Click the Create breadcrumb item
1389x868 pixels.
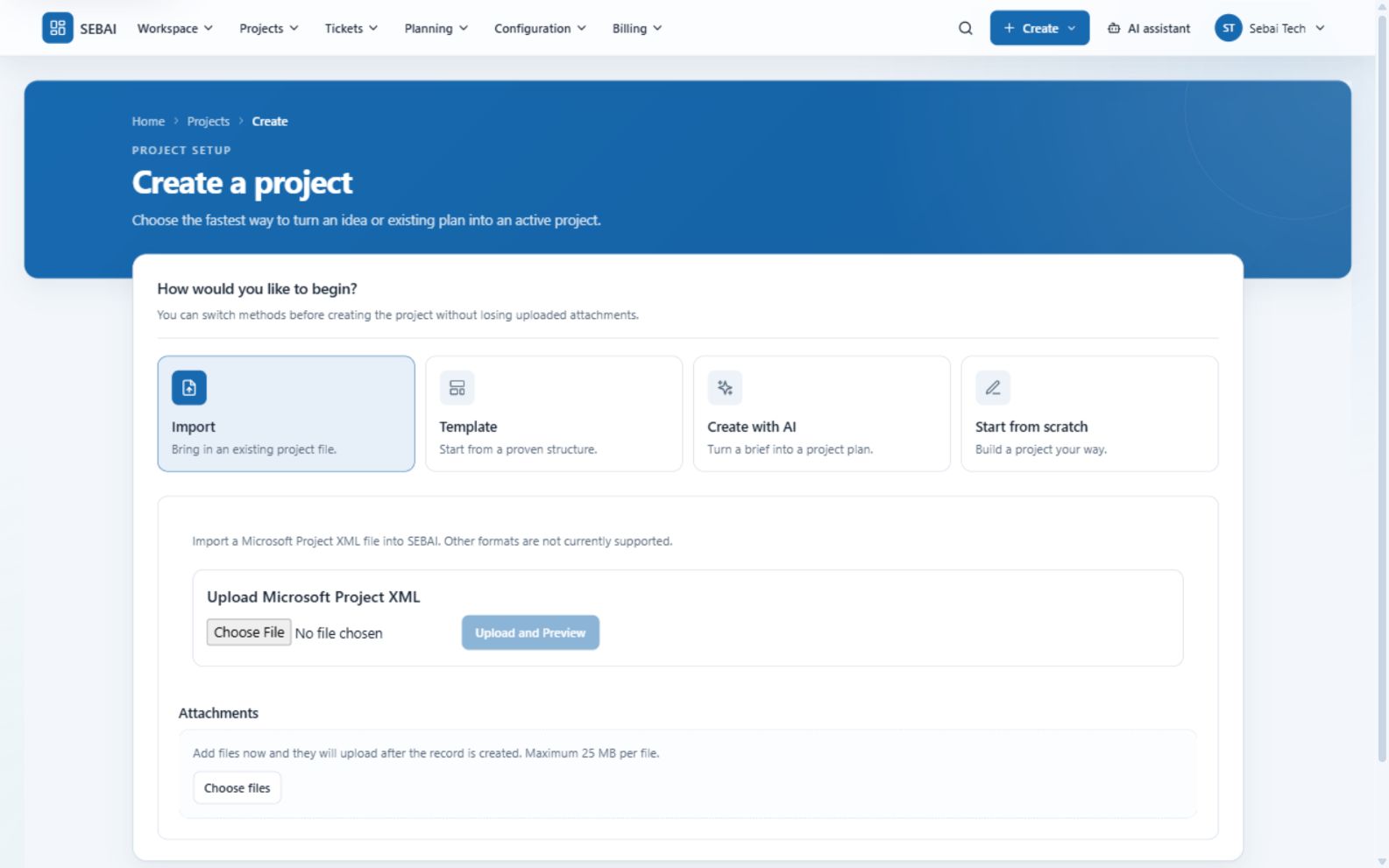coord(270,122)
